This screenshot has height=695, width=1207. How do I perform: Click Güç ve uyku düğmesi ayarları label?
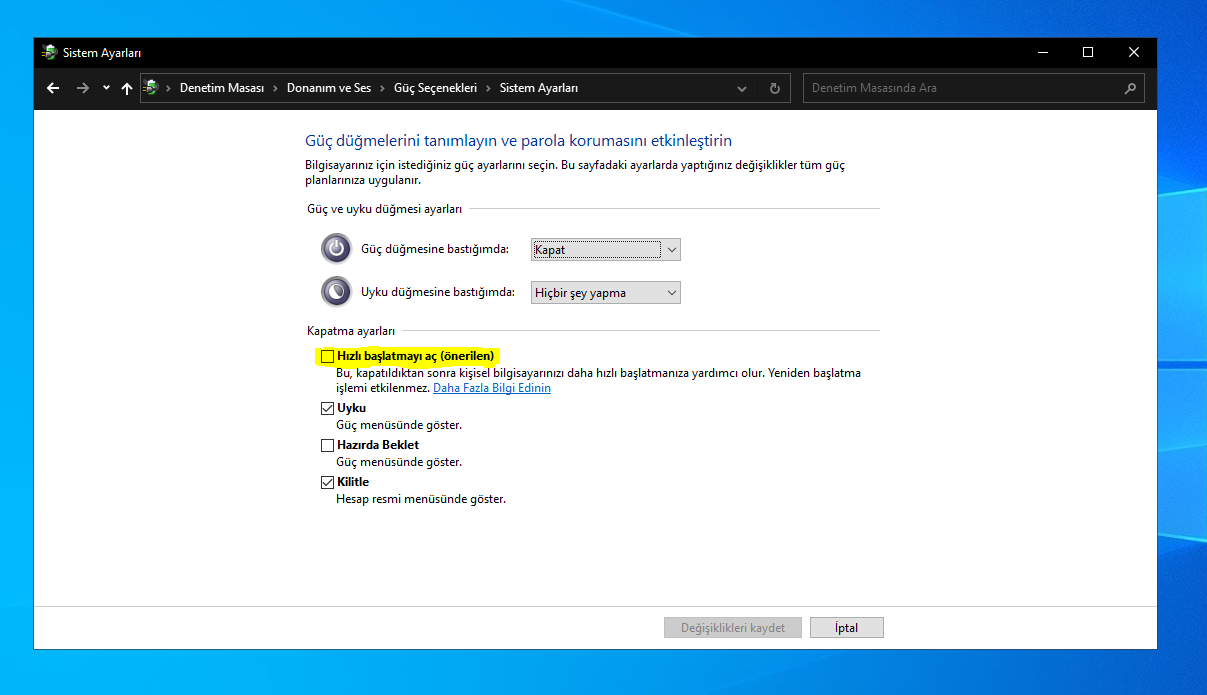pyautogui.click(x=384, y=209)
